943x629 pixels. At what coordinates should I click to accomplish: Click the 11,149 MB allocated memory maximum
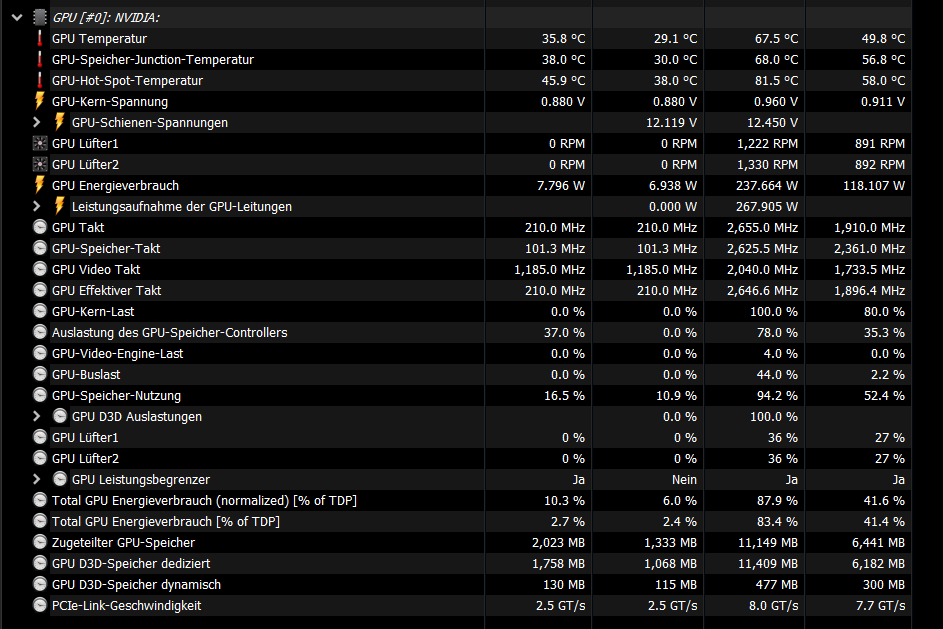[768, 543]
